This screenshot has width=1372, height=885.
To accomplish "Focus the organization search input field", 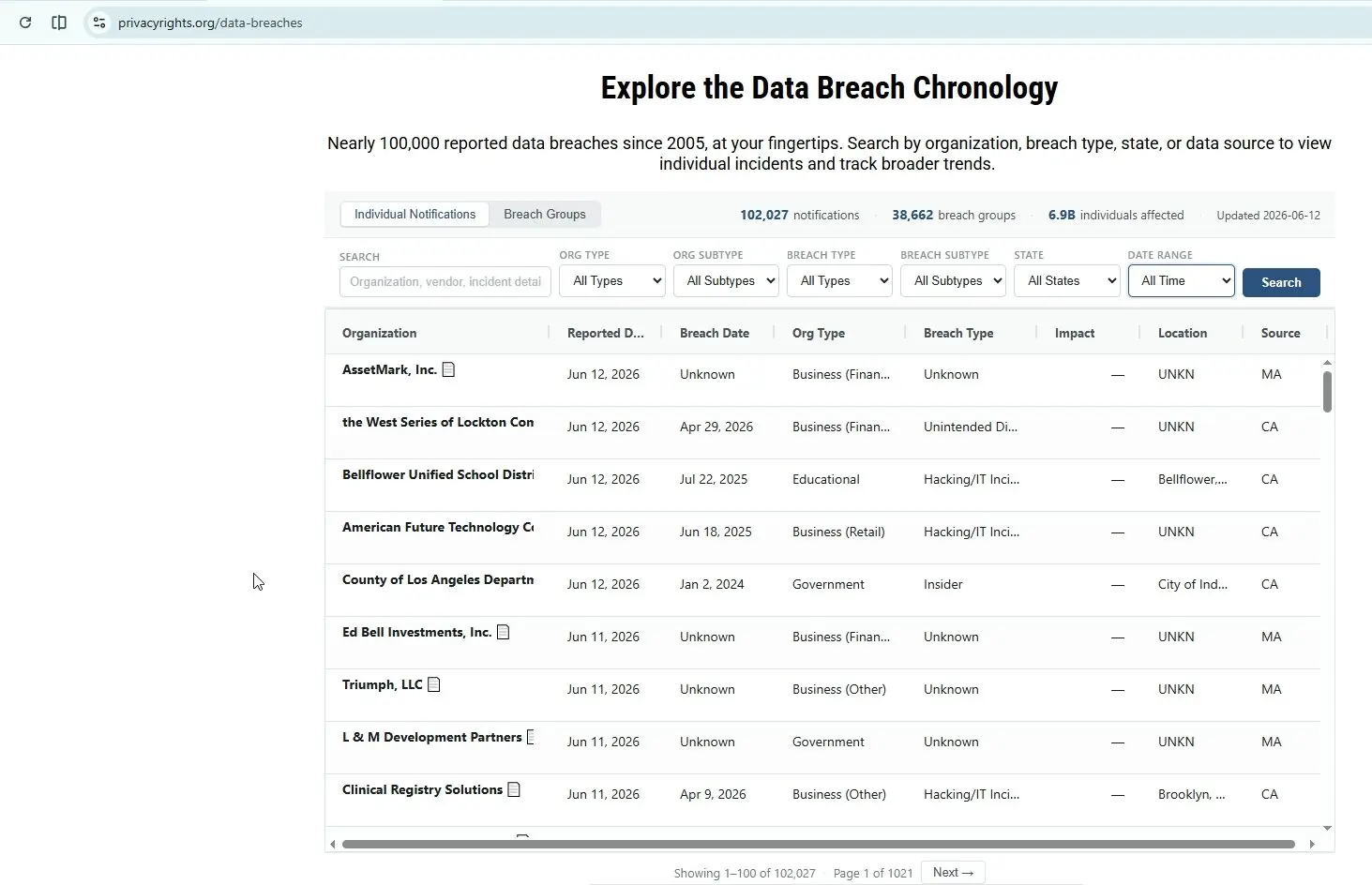I will click(x=445, y=281).
